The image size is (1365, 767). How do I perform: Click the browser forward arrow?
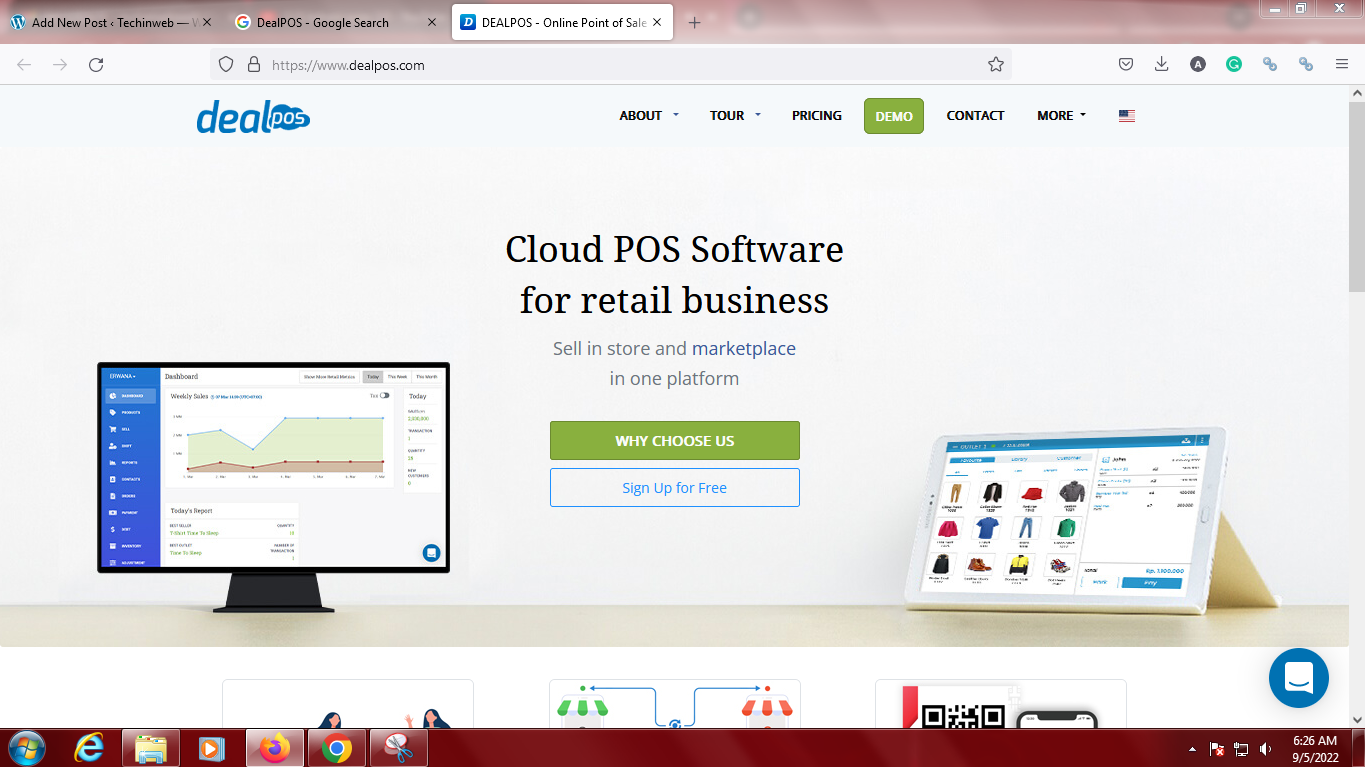(x=60, y=64)
